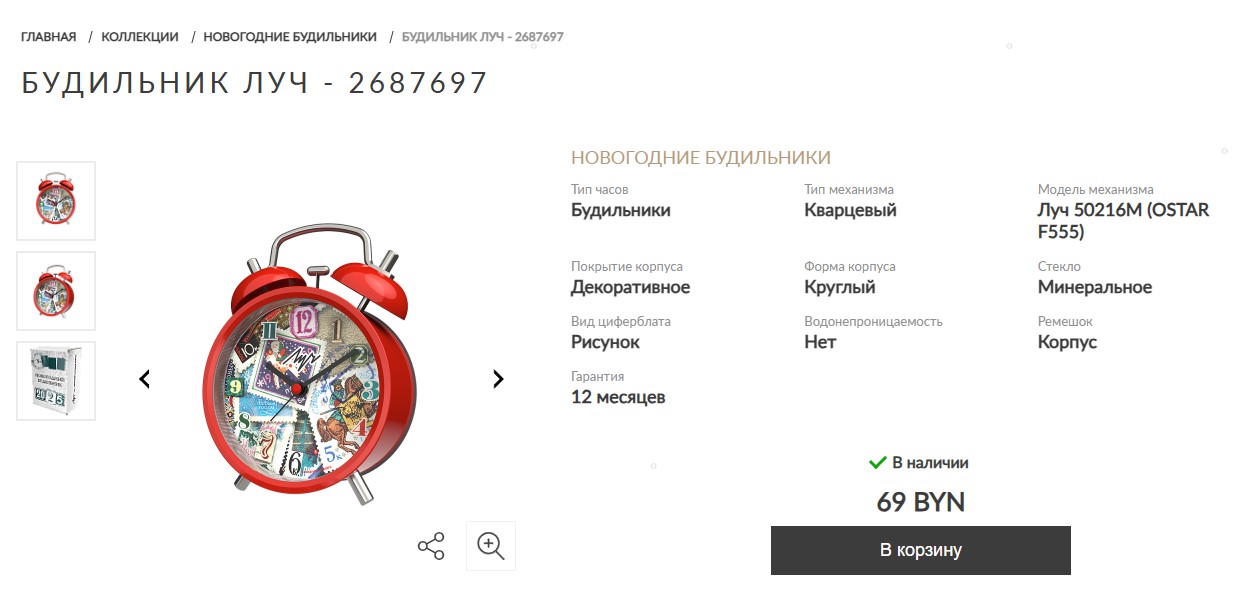This screenshot has width=1246, height=594.
Task: Click the Будильники watch type value
Action: point(621,210)
